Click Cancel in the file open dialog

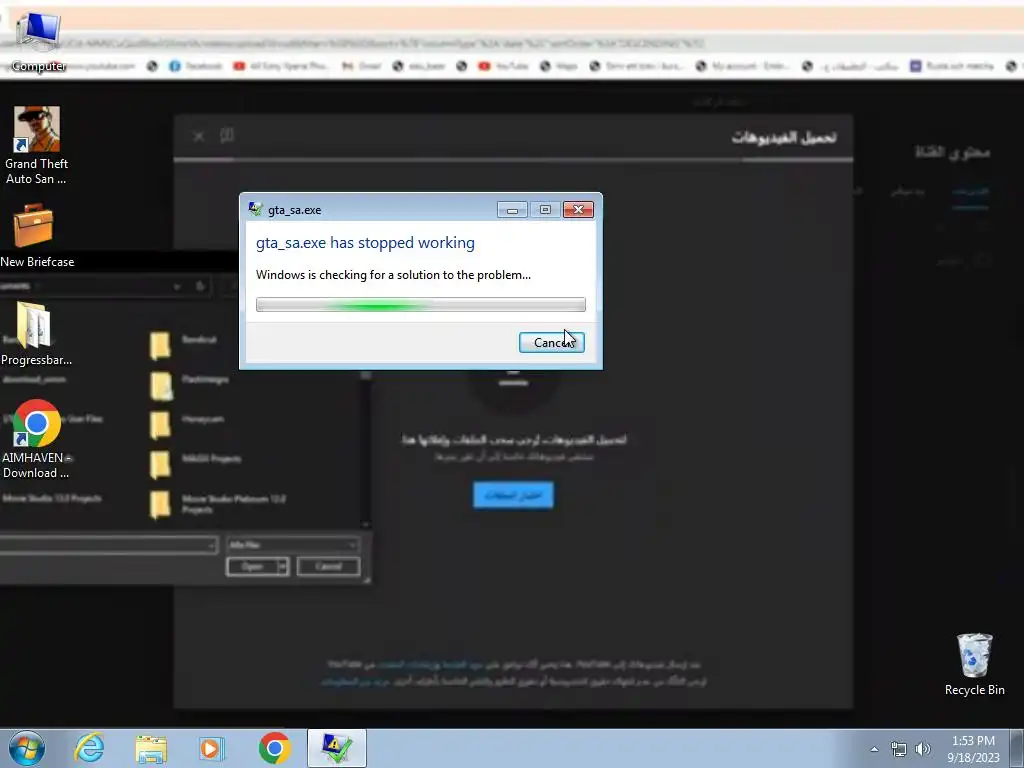[328, 566]
